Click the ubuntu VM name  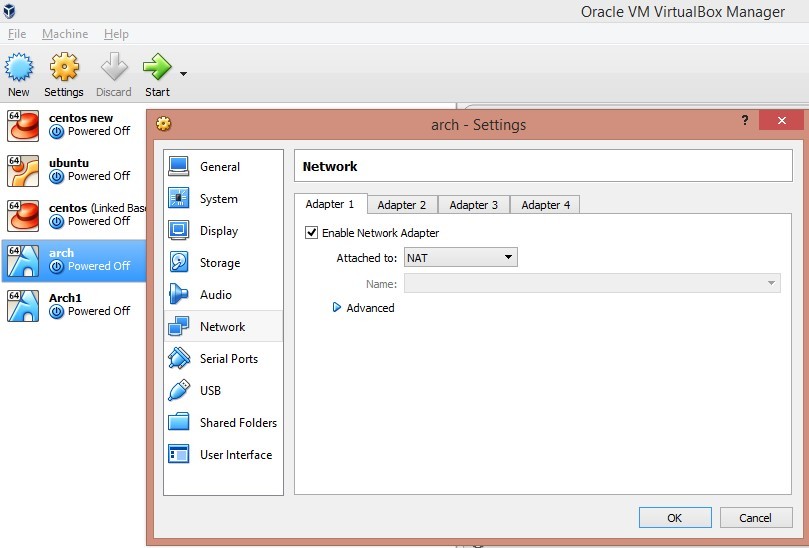[69, 163]
